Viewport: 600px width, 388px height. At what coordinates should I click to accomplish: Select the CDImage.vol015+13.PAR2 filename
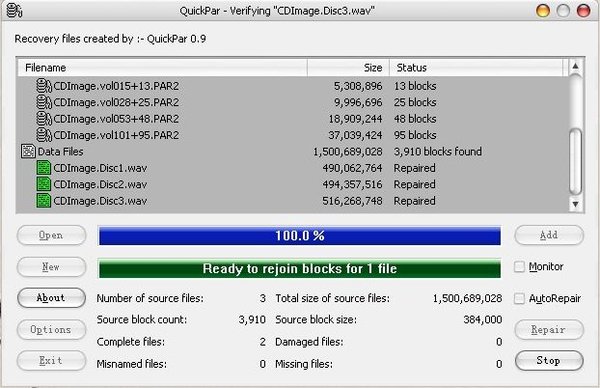[x=116, y=86]
